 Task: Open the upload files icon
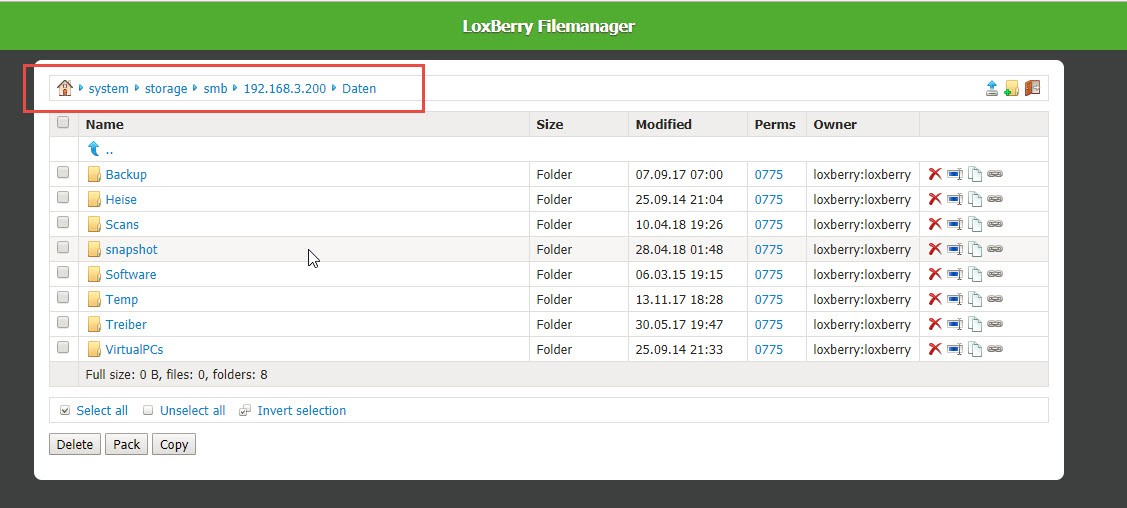click(x=992, y=88)
